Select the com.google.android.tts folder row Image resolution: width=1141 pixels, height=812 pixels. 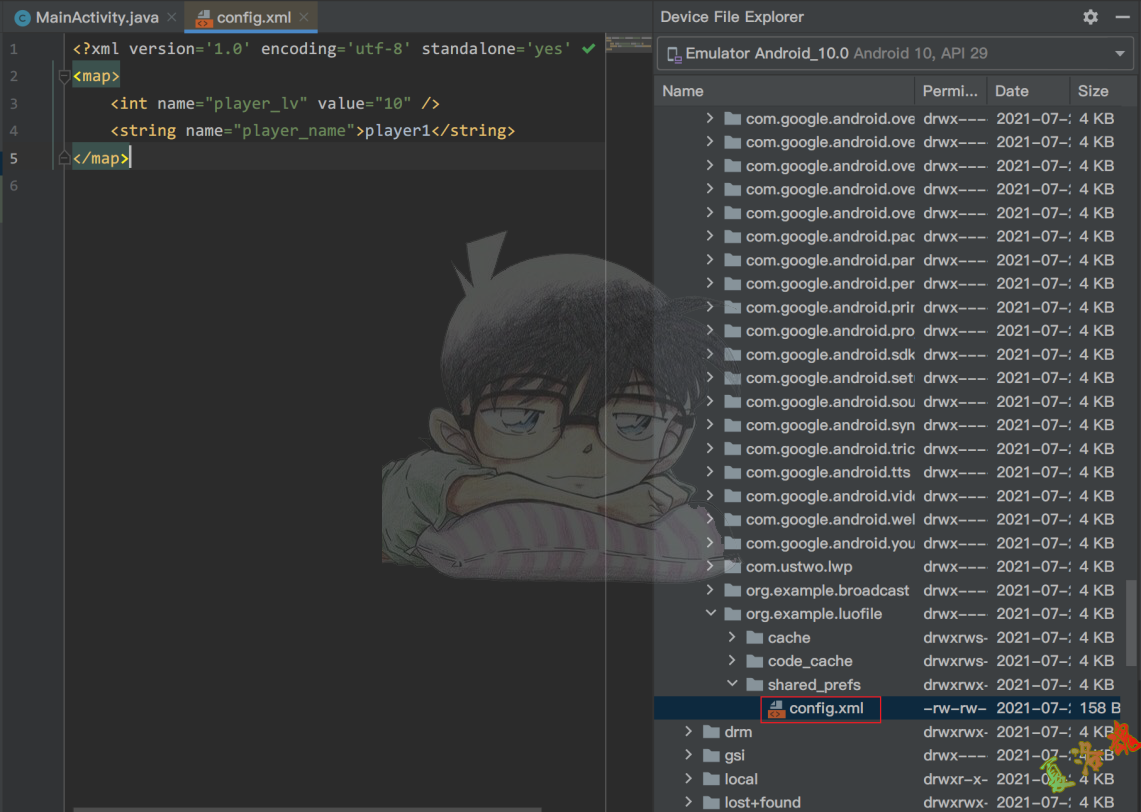click(x=816, y=472)
